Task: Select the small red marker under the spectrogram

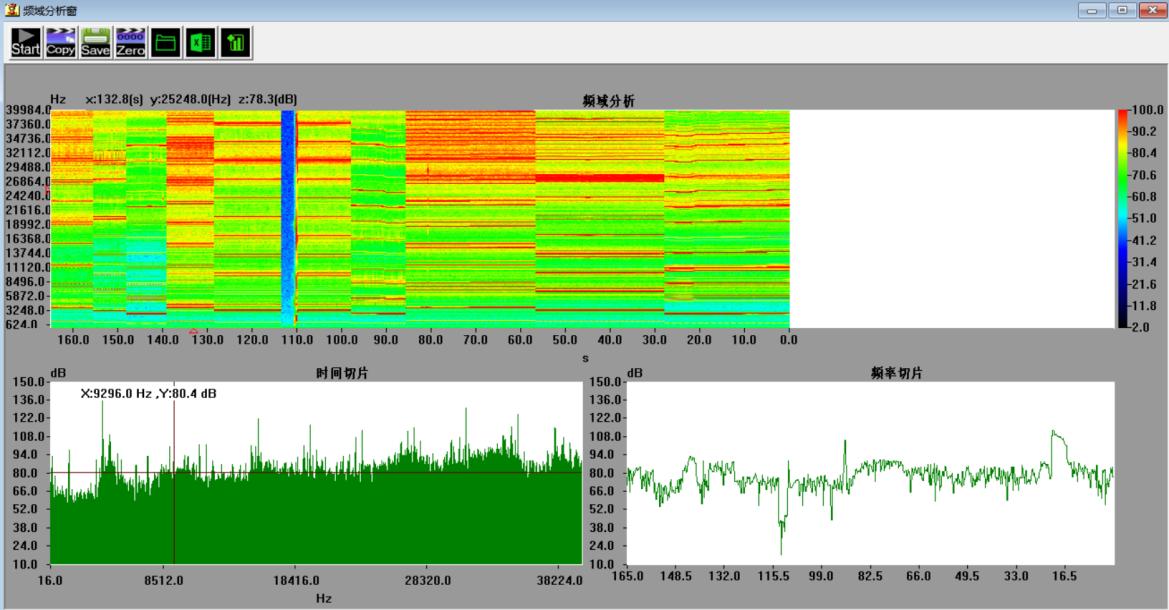Action: pyautogui.click(x=193, y=331)
